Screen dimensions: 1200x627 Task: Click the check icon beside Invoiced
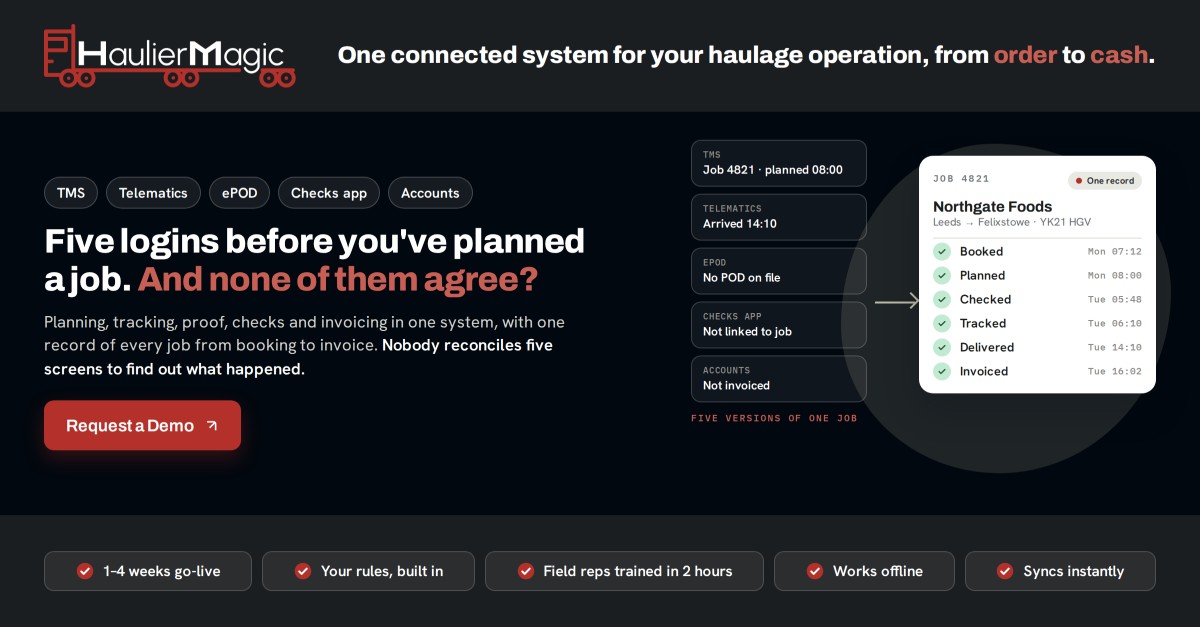[x=941, y=372]
